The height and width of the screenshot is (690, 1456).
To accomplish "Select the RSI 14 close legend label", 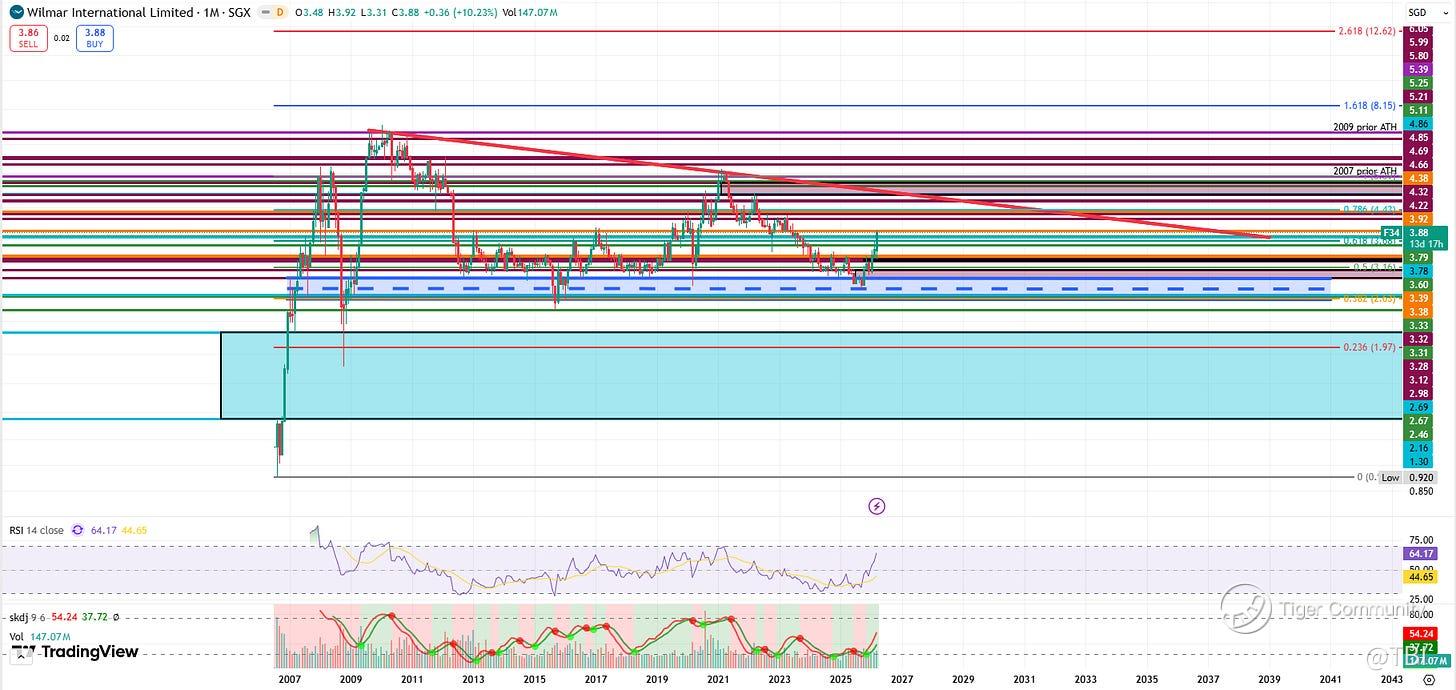I will click(x=37, y=531).
